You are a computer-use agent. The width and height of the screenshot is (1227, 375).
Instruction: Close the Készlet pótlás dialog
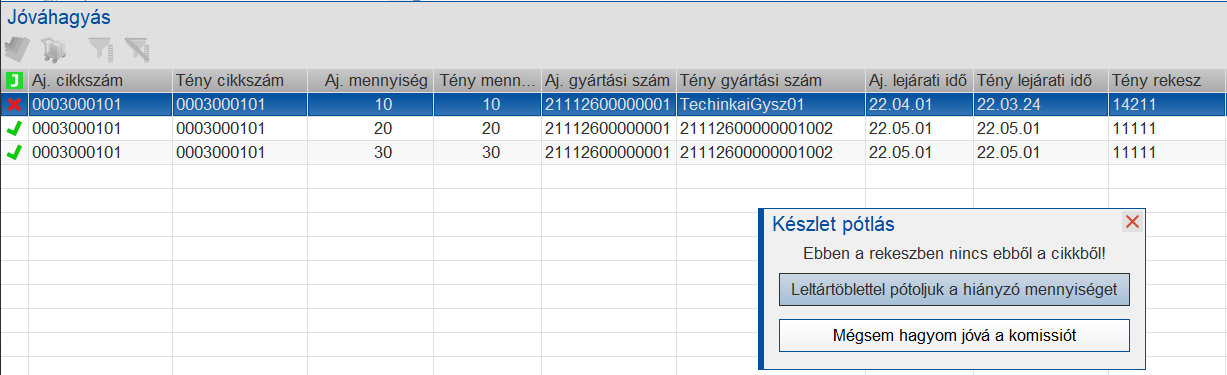point(1132,222)
